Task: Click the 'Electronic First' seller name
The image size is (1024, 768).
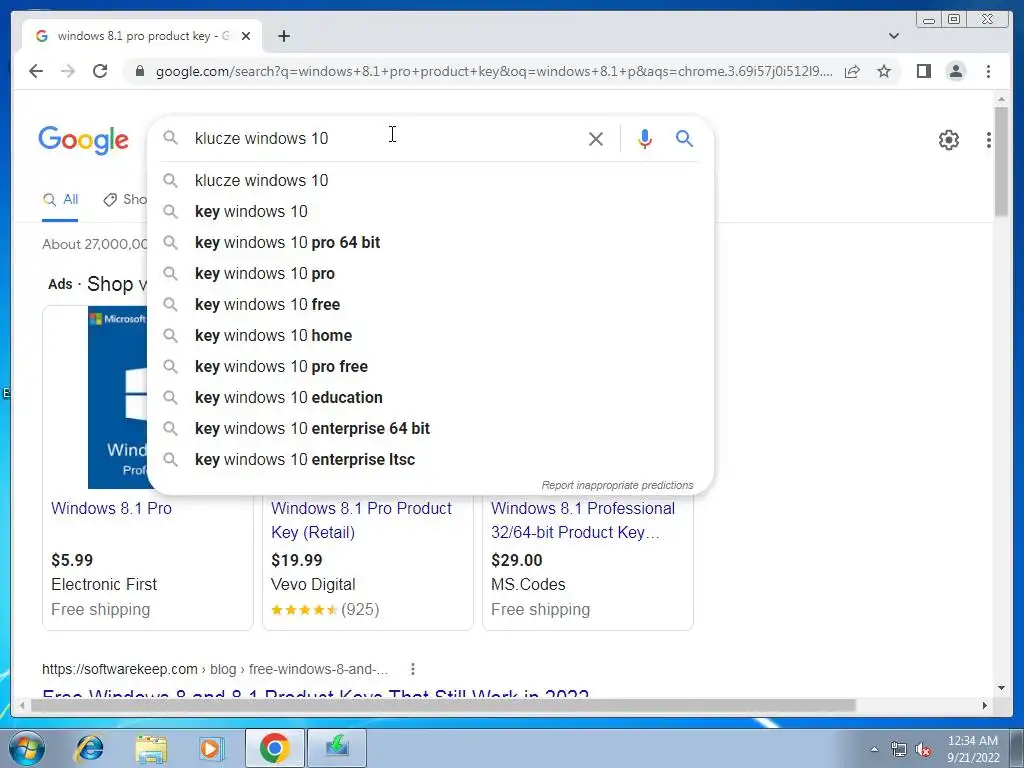Action: [x=104, y=584]
